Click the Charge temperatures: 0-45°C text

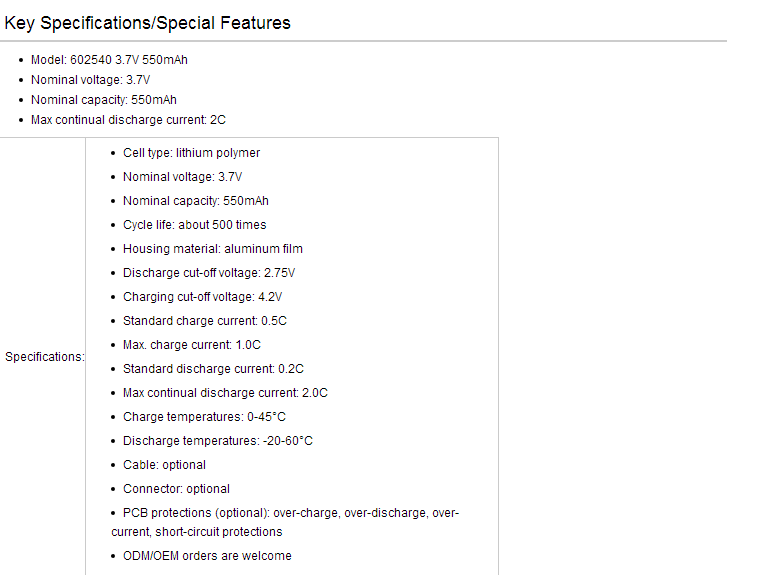204,416
